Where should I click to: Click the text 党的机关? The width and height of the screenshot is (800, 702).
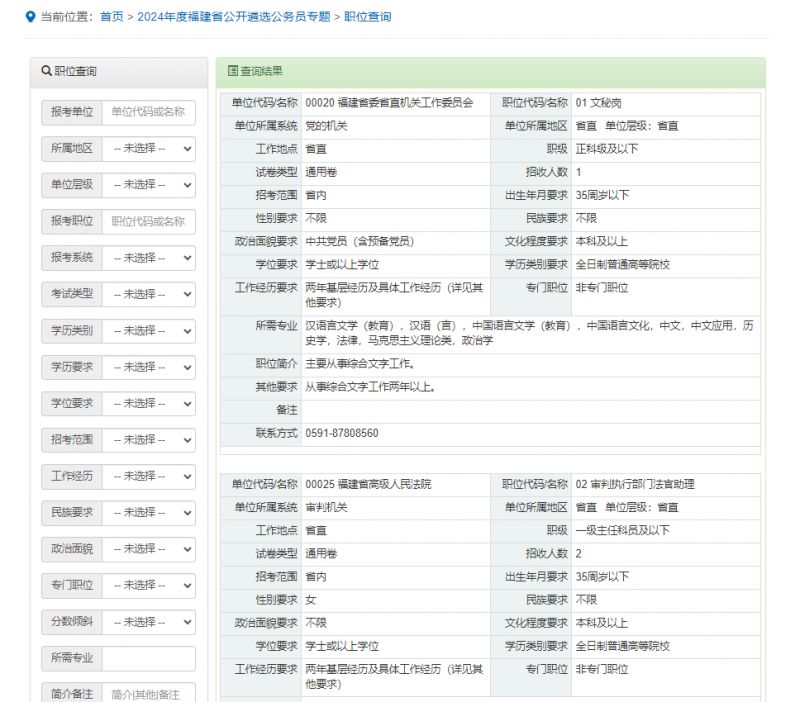[x=326, y=126]
